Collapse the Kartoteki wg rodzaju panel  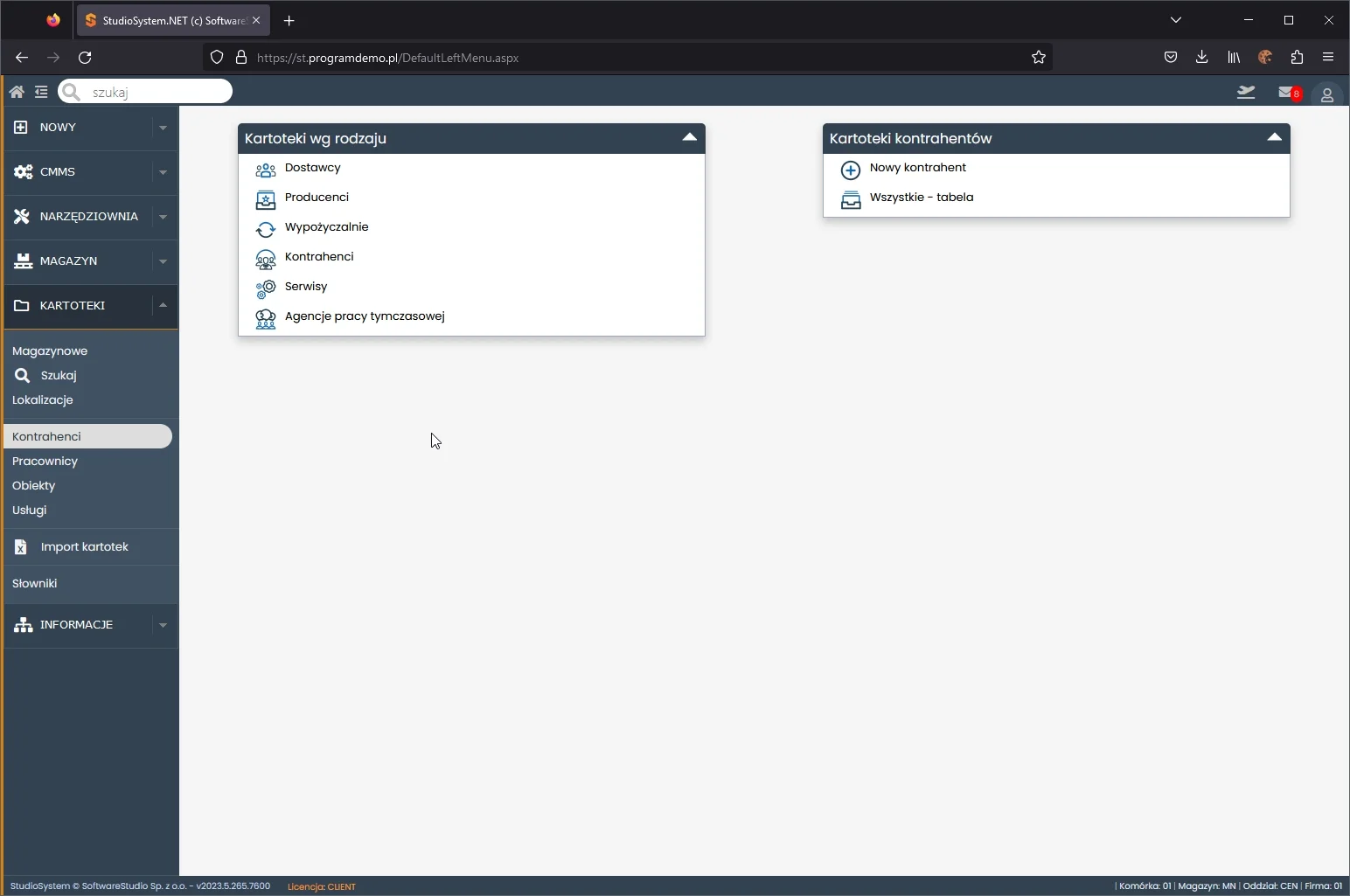689,137
